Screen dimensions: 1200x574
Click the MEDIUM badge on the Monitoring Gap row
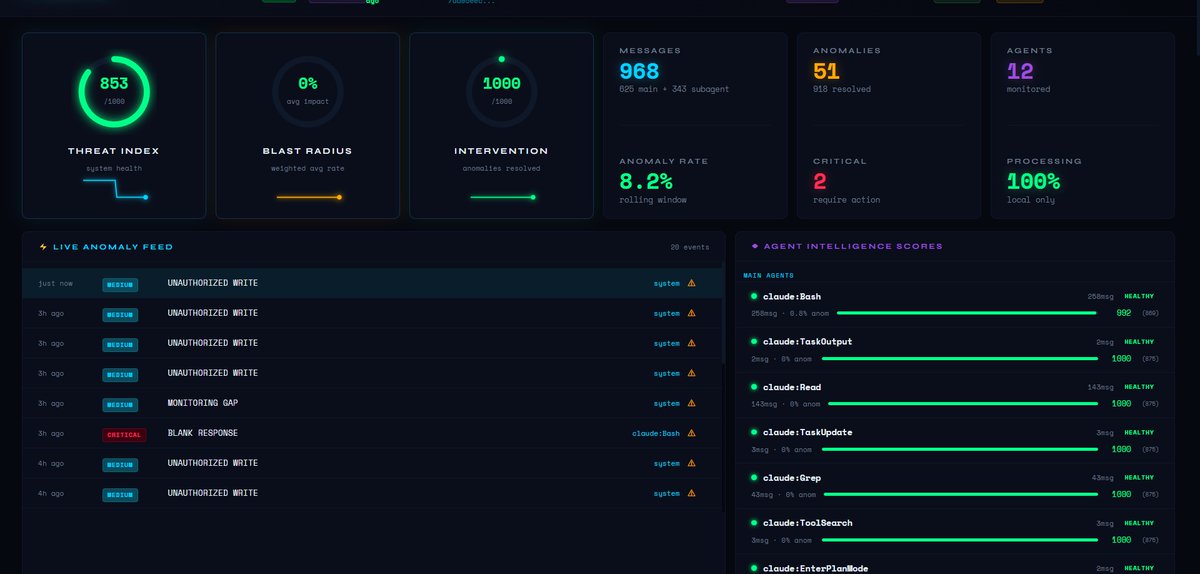(120, 404)
